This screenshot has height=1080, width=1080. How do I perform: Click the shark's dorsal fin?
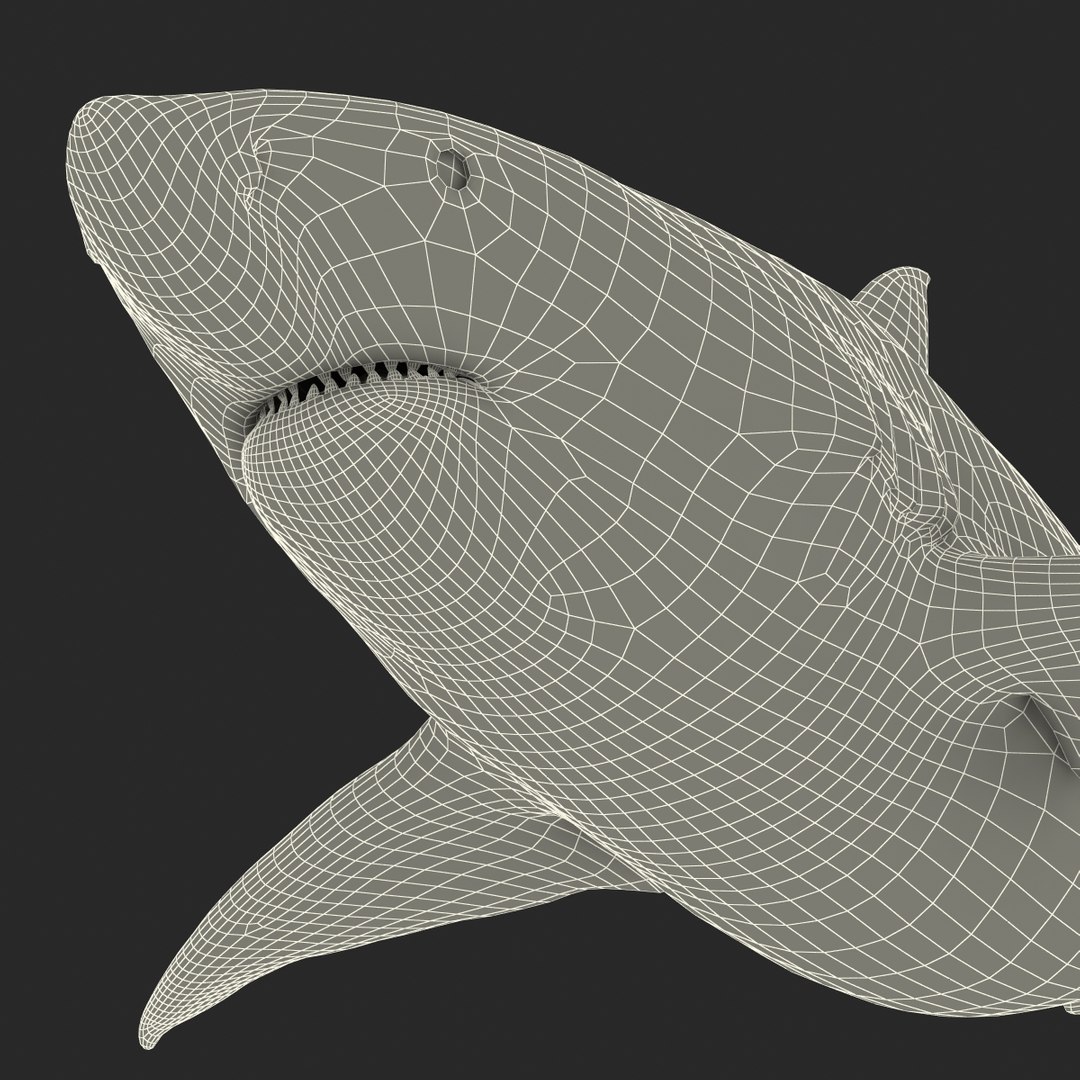(x=895, y=313)
